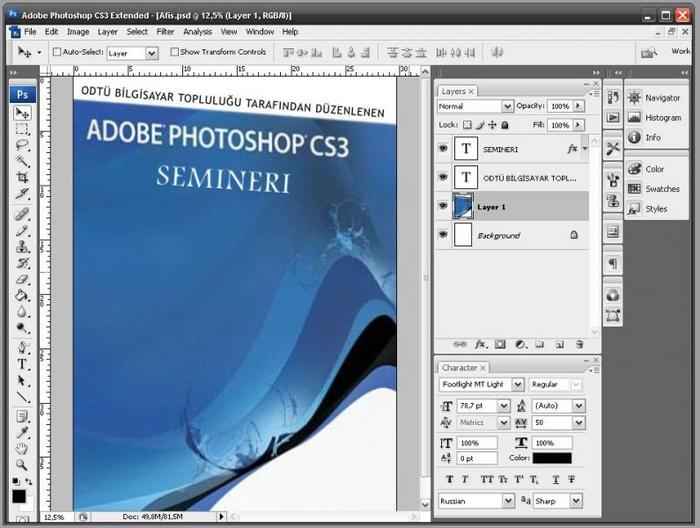Image resolution: width=700 pixels, height=528 pixels.
Task: Click the black text color swatch
Action: [552, 458]
